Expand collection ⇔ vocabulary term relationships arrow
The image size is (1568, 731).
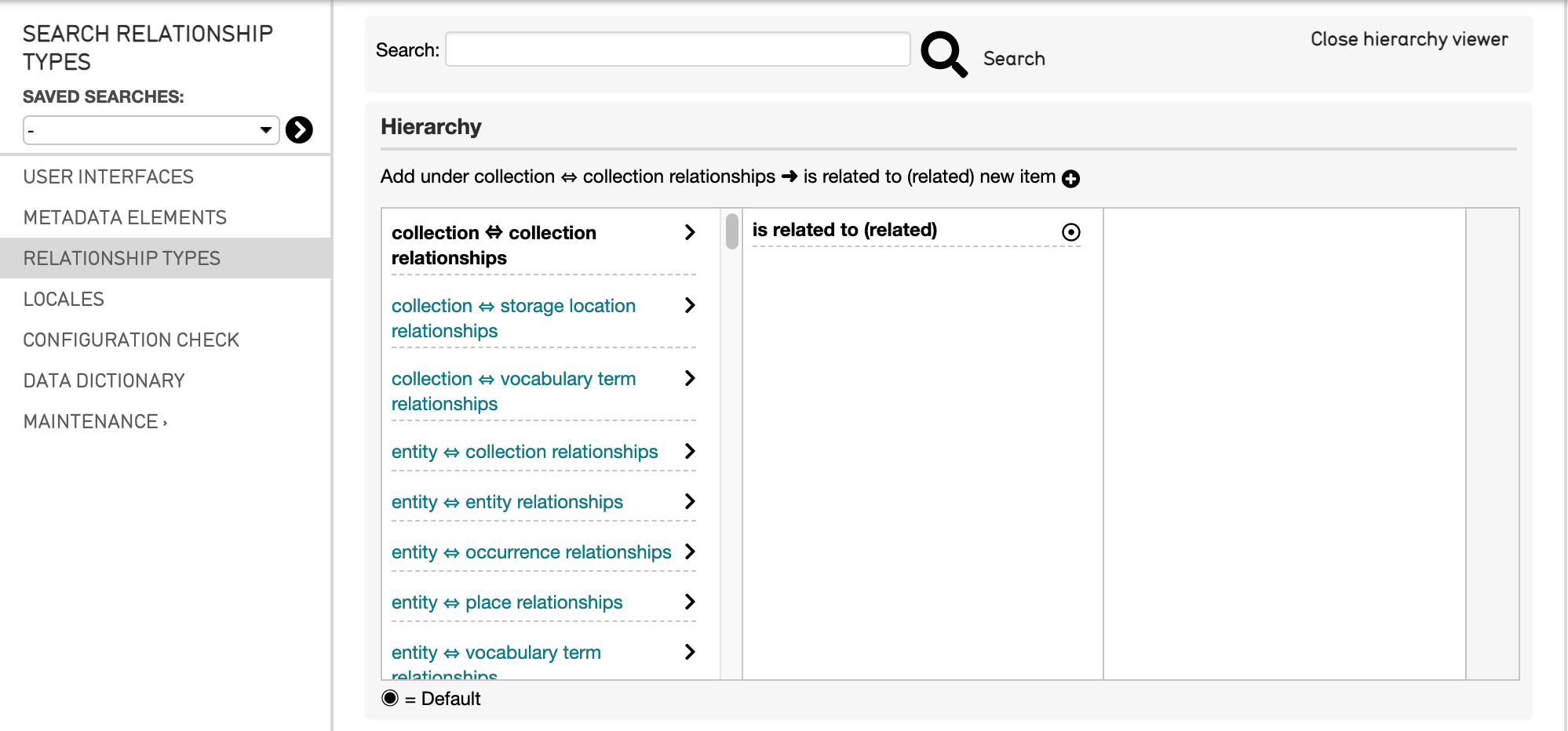tap(690, 378)
